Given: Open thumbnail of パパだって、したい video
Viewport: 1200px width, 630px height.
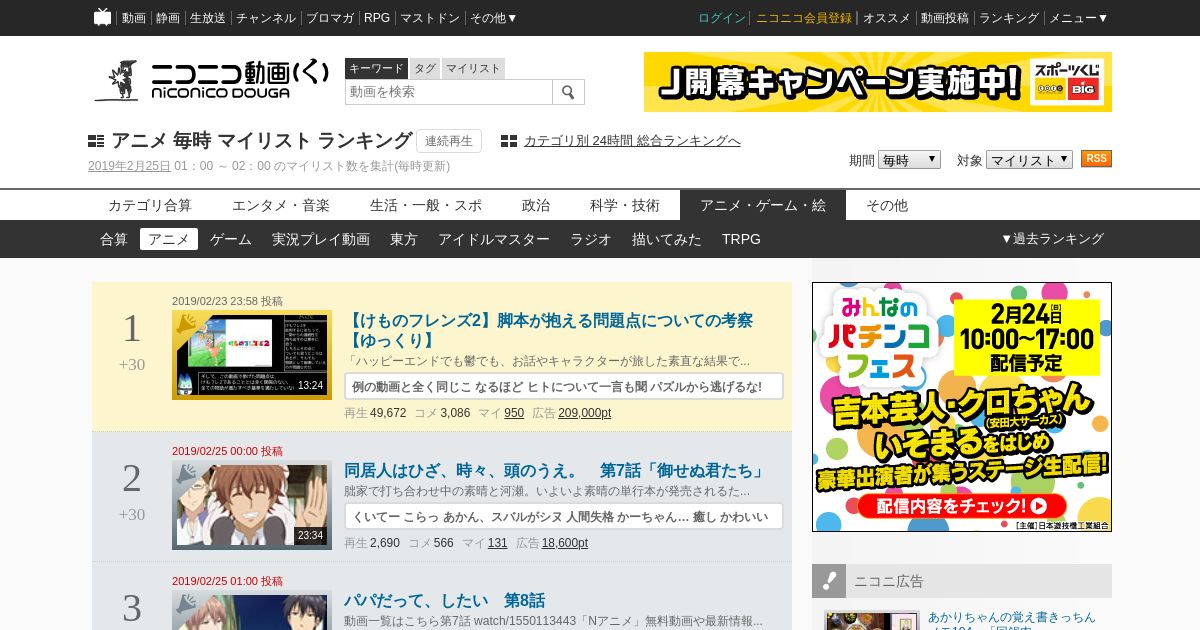Looking at the screenshot, I should pyautogui.click(x=252, y=612).
